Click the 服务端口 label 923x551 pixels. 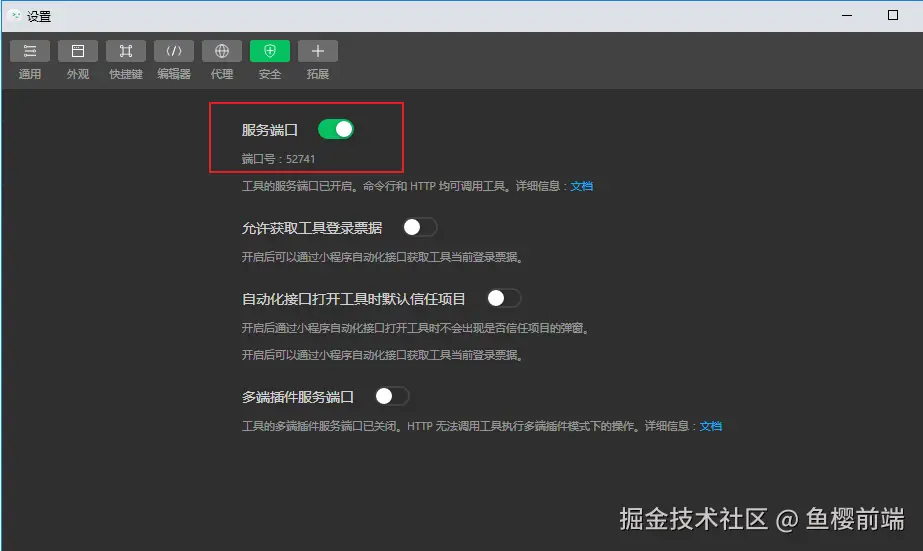coord(270,130)
